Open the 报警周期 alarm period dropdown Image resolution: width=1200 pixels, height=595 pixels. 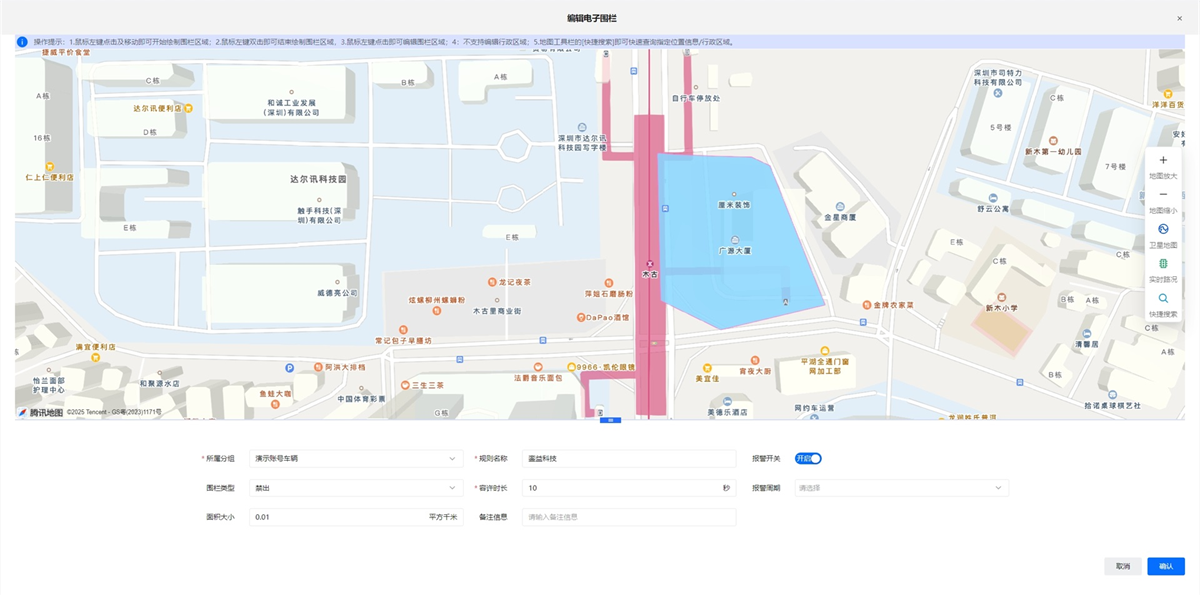coord(901,488)
